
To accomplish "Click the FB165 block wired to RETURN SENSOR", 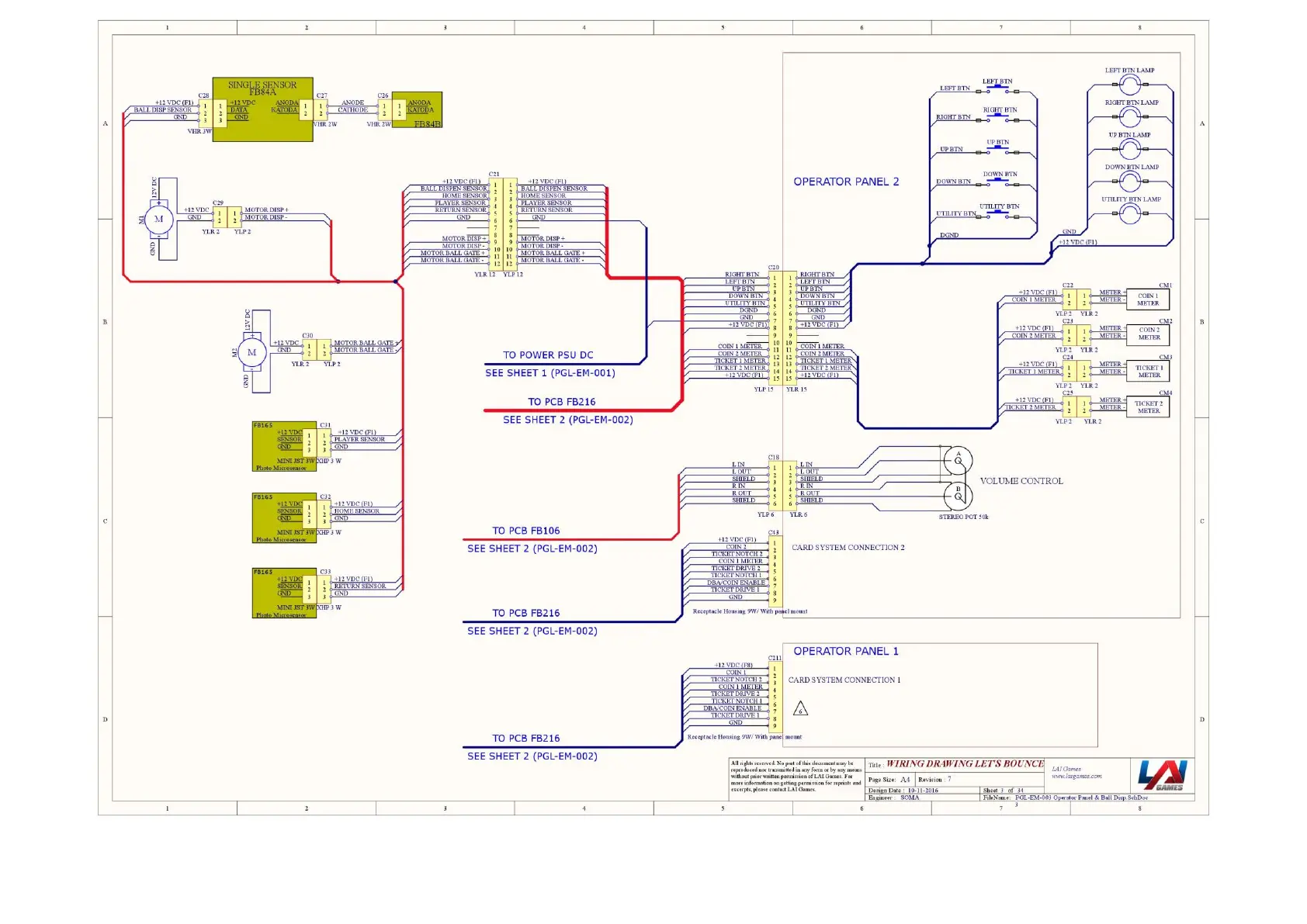I will tap(285, 594).
